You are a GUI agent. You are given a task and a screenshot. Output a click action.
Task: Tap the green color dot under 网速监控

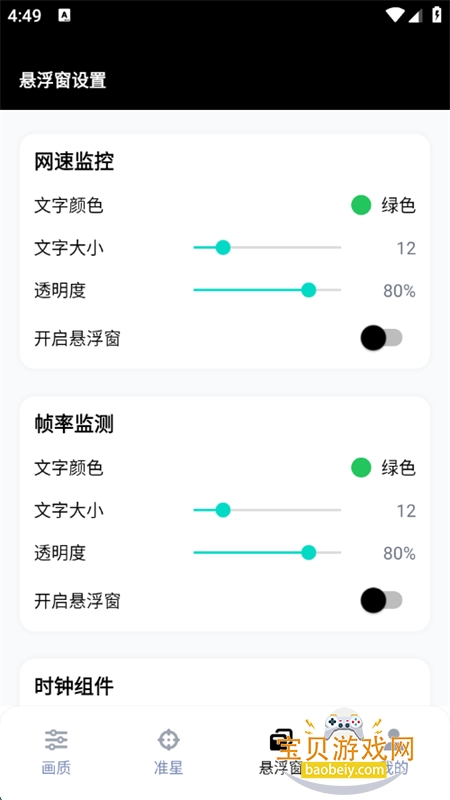(x=361, y=206)
